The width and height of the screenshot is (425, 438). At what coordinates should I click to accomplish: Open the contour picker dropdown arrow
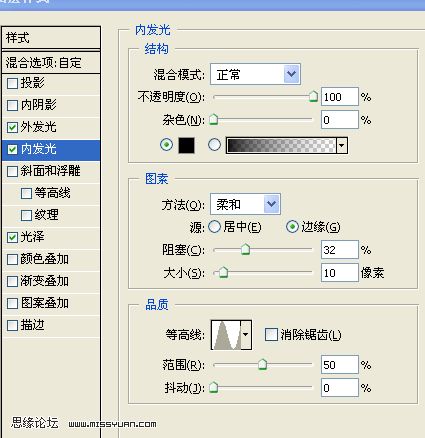pos(246,334)
